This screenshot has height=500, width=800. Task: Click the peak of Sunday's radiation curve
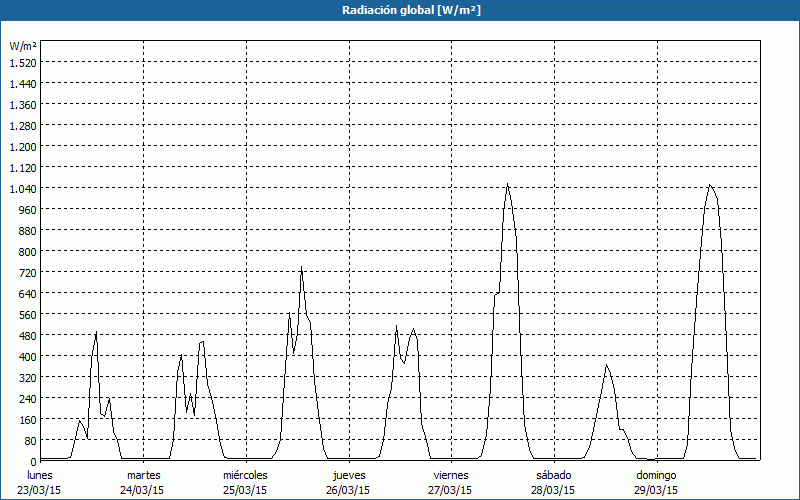click(710, 185)
